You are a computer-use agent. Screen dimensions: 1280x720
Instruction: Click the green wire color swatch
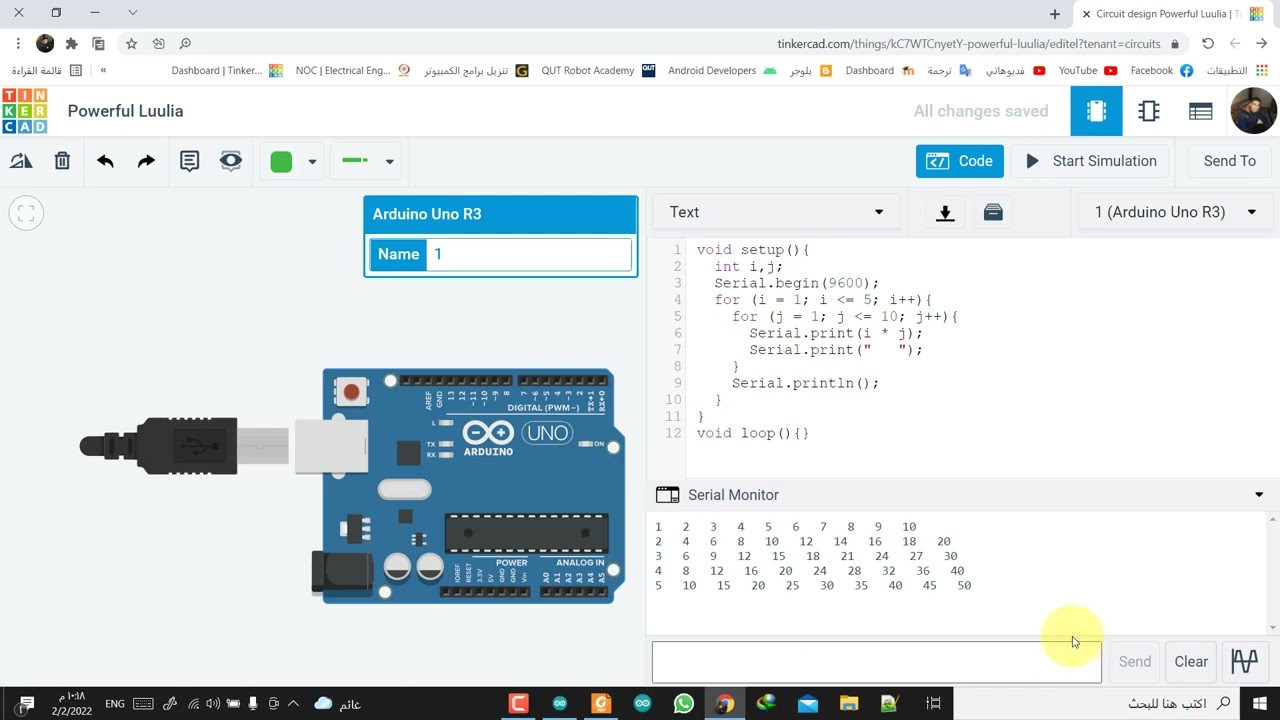tap(281, 162)
